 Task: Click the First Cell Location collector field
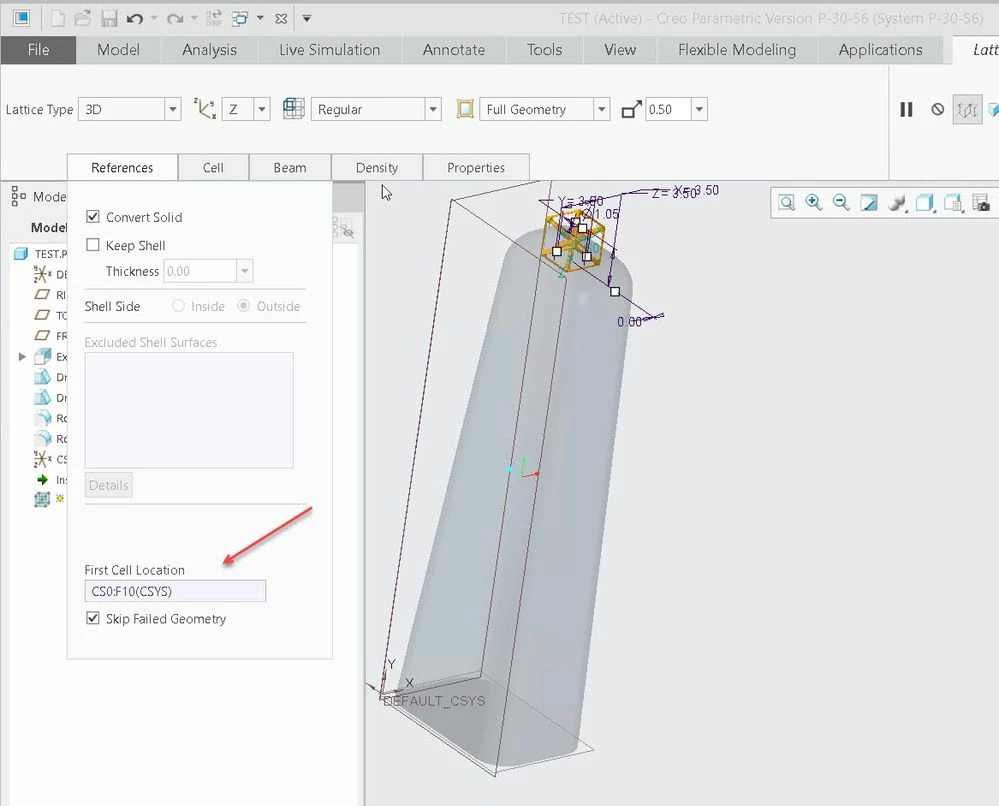[175, 591]
